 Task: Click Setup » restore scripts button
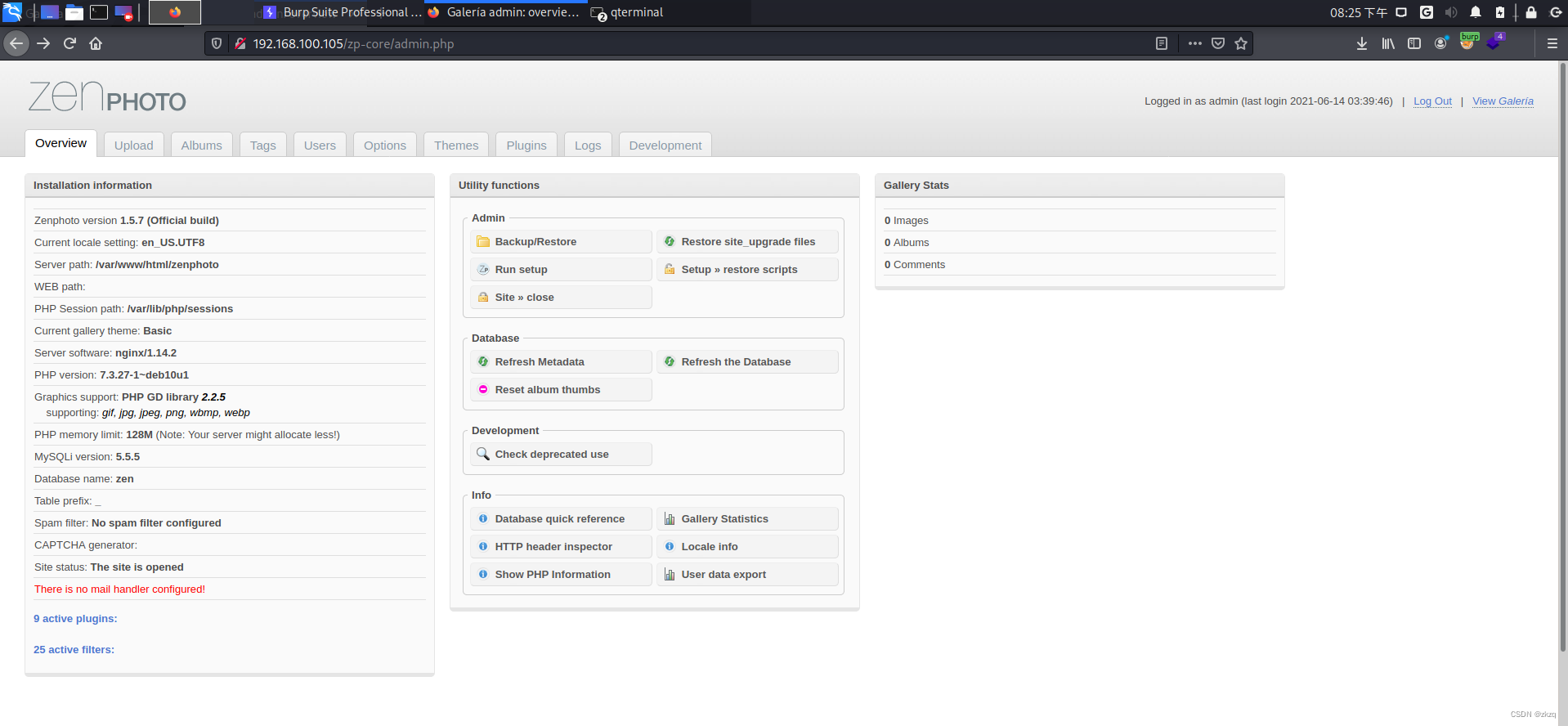coord(747,269)
